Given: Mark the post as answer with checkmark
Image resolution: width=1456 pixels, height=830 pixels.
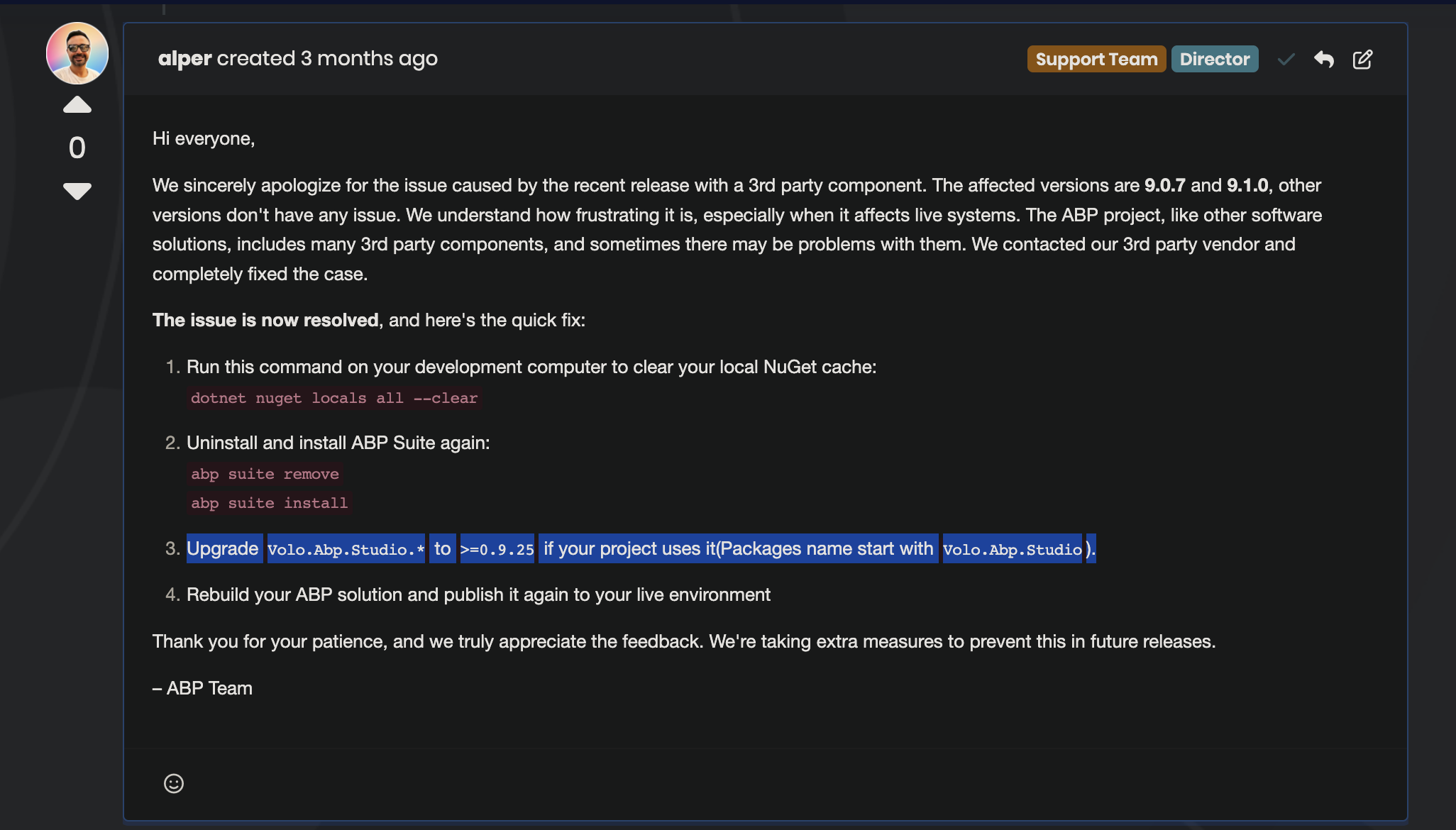Looking at the screenshot, I should pyautogui.click(x=1286, y=59).
